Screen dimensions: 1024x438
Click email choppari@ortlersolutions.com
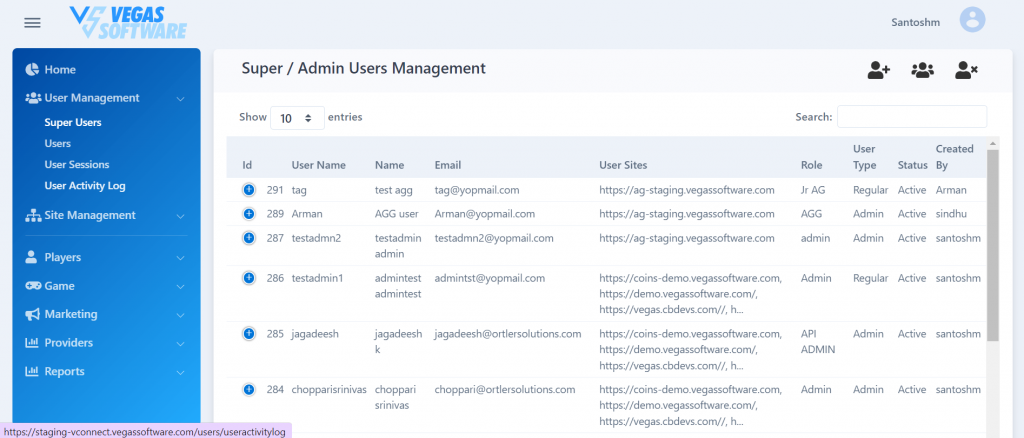point(505,390)
